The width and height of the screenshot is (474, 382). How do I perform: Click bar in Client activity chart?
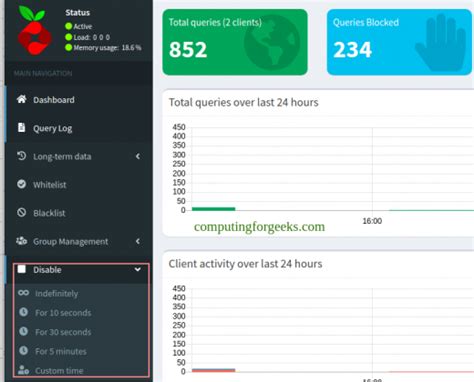tap(214, 370)
